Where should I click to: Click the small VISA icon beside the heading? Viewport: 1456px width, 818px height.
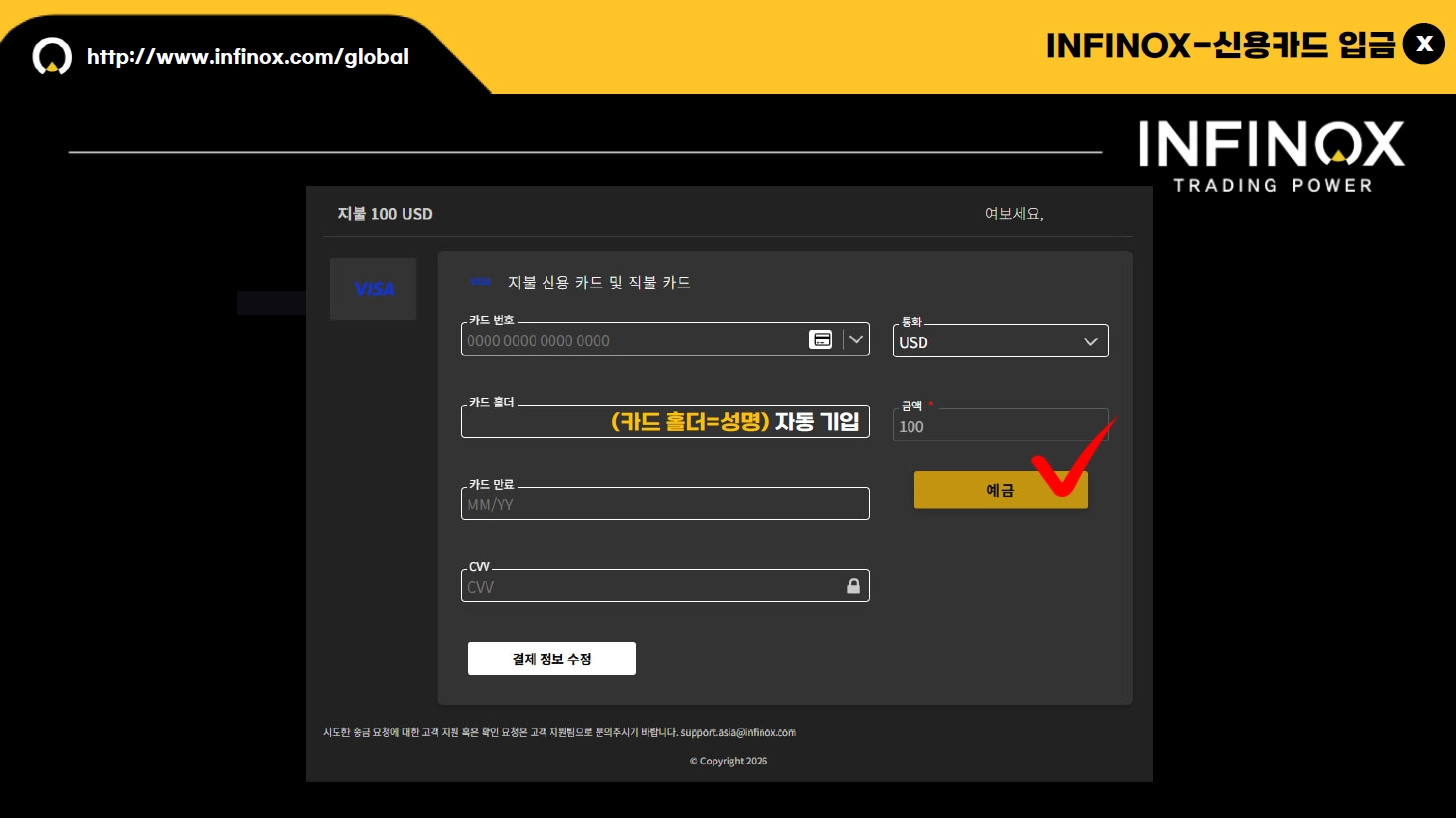[481, 282]
